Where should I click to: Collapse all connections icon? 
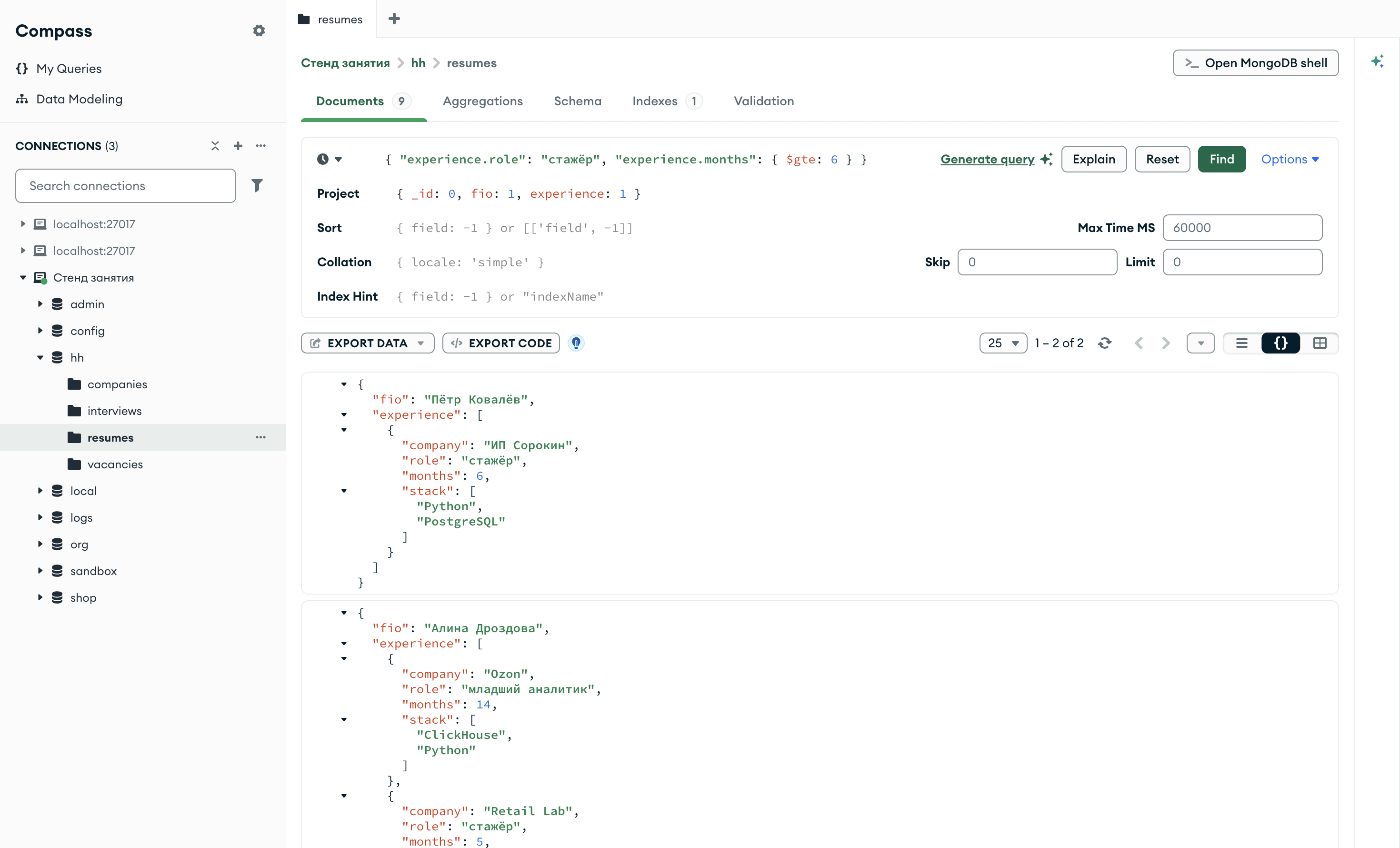(215, 146)
